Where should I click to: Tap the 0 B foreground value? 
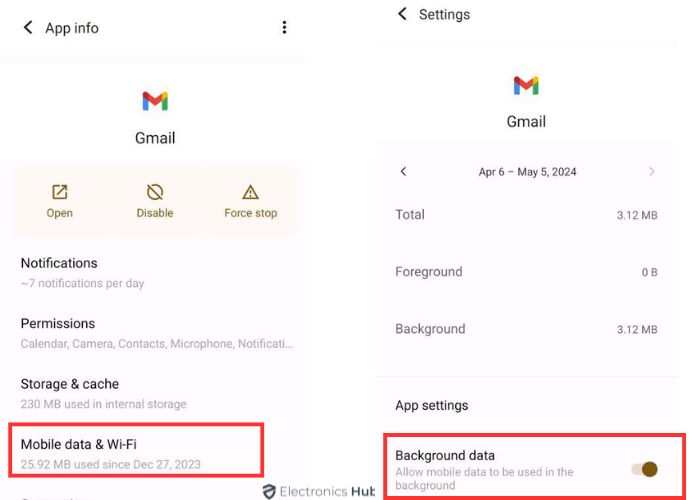tap(650, 272)
